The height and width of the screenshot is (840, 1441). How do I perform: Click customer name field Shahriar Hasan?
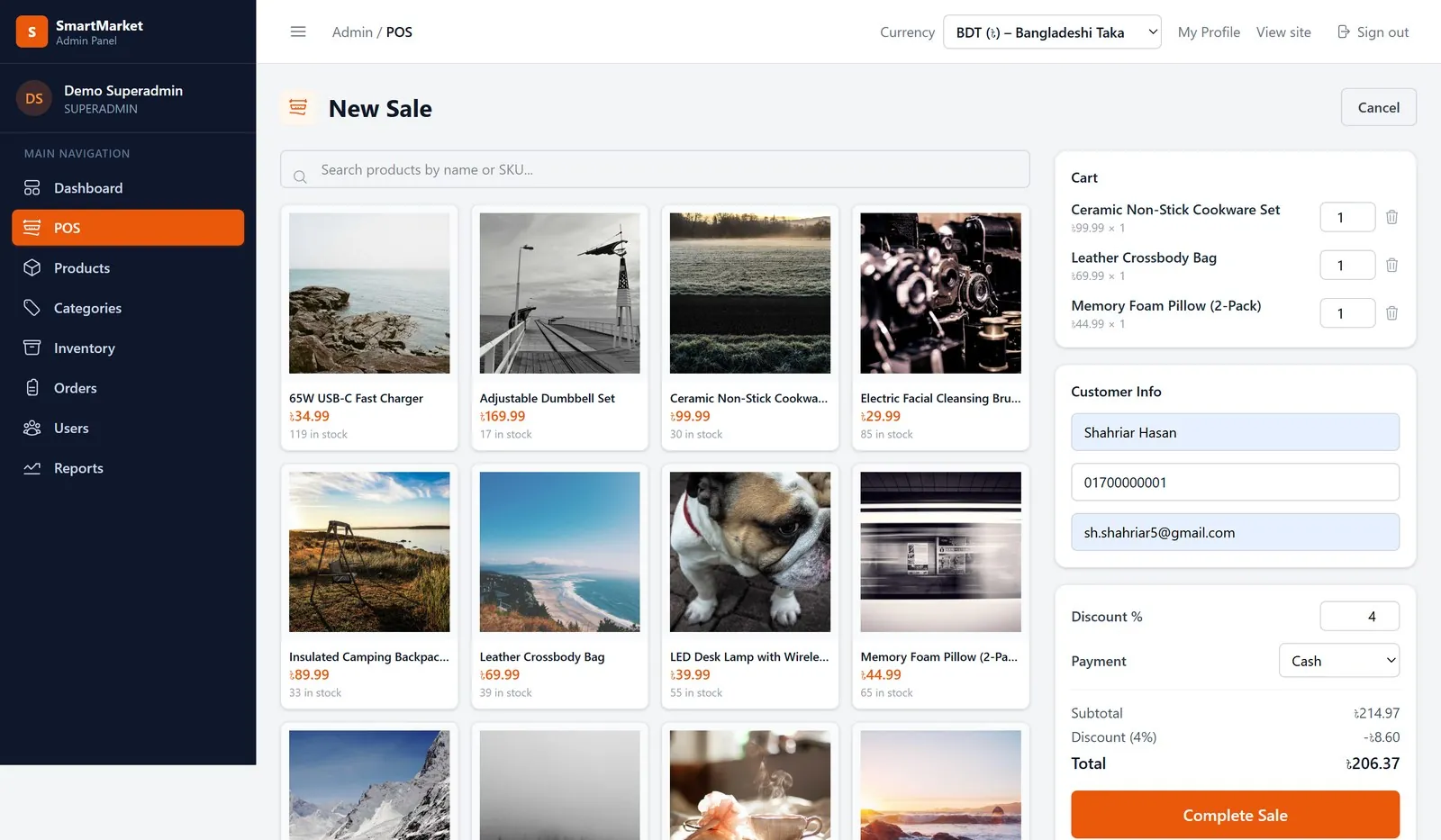1235,432
